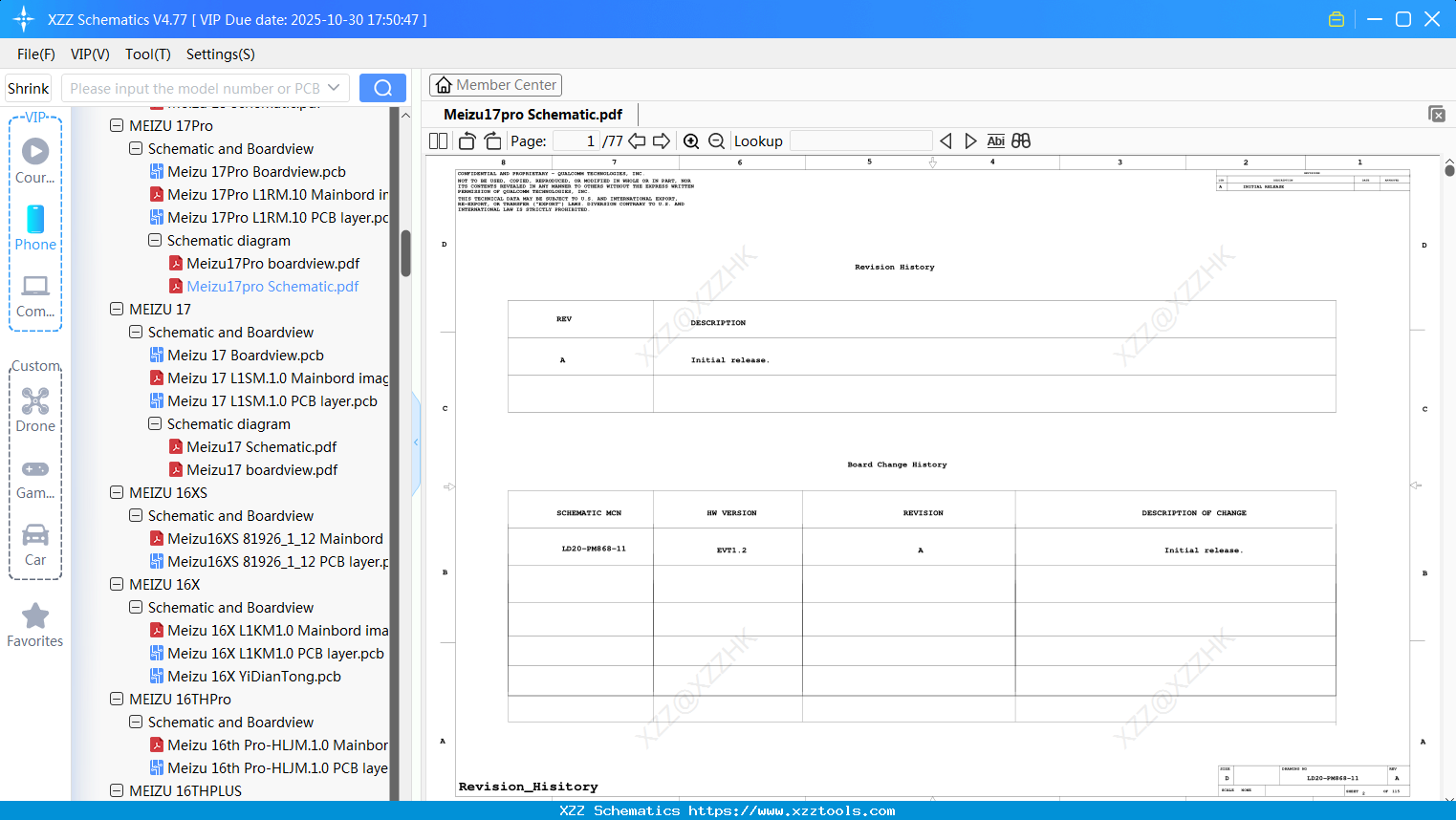Go to the next page arrow

pos(662,141)
